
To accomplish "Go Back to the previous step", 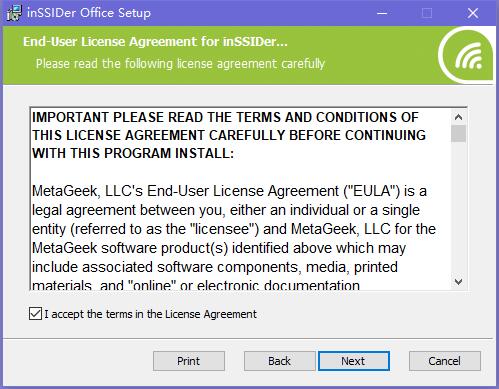I will point(279,361).
